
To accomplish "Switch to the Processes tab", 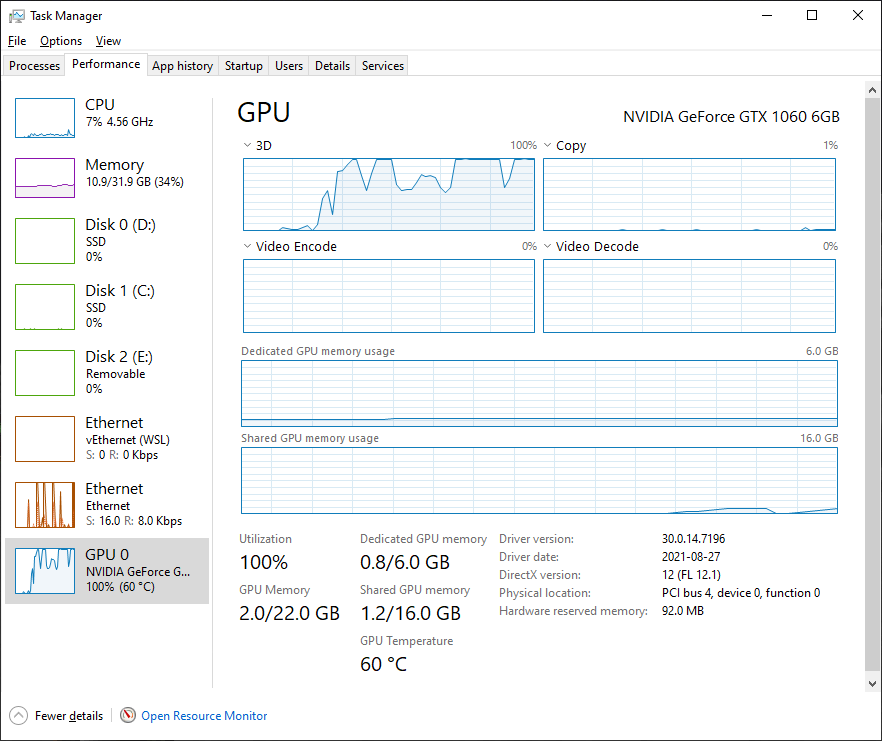I will (x=35, y=66).
